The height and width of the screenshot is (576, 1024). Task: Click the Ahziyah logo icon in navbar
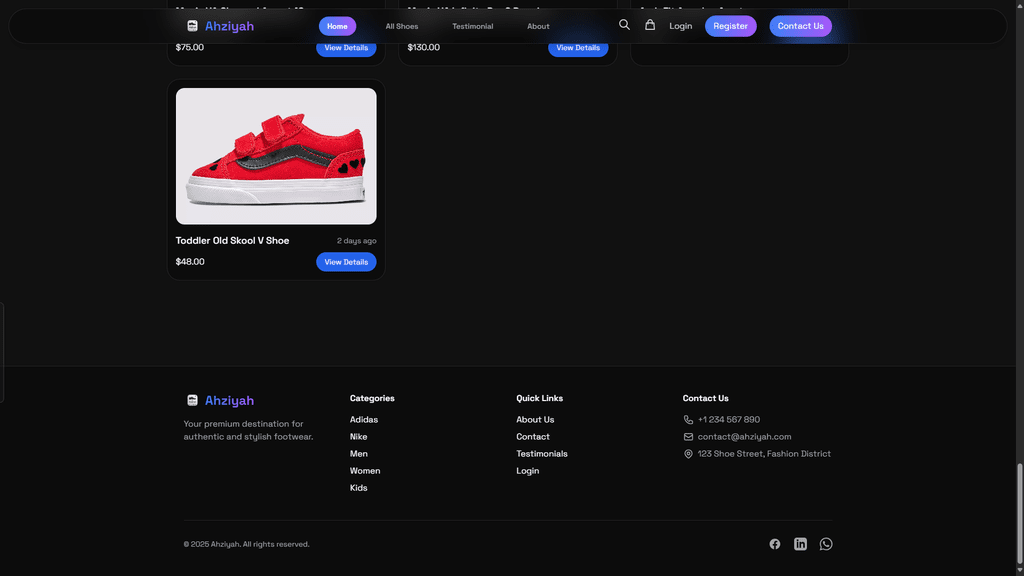(192, 26)
